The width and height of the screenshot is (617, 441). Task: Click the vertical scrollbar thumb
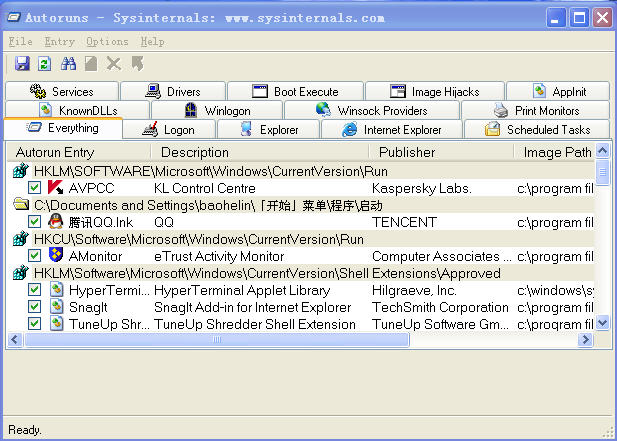(602, 171)
